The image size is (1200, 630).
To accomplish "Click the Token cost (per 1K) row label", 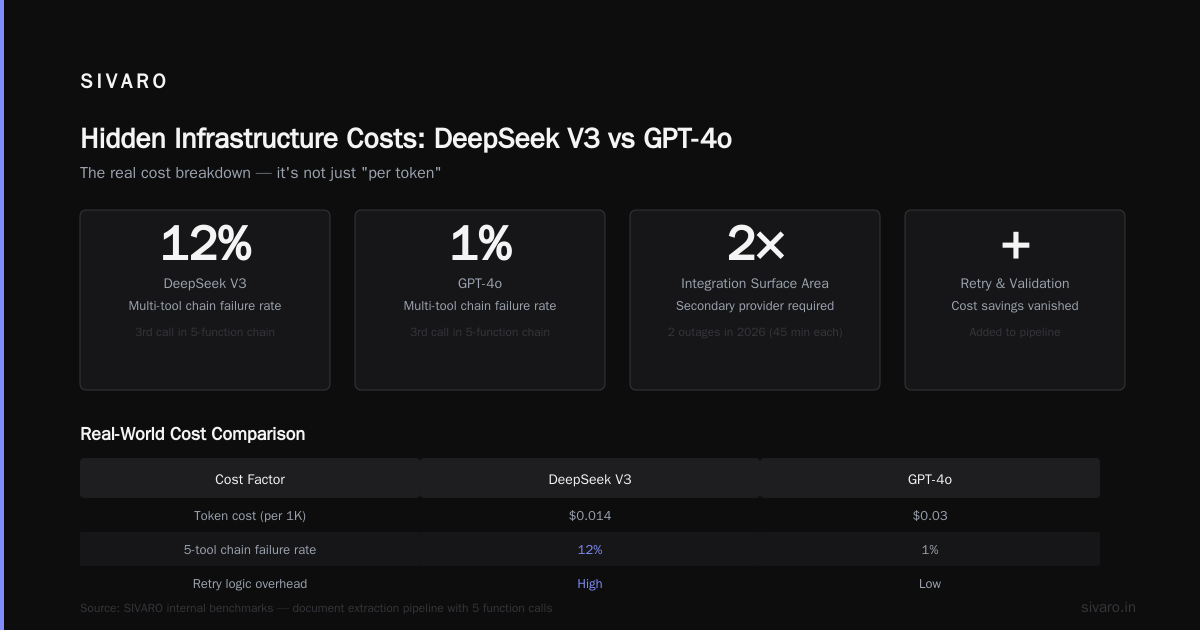I will [250, 516].
